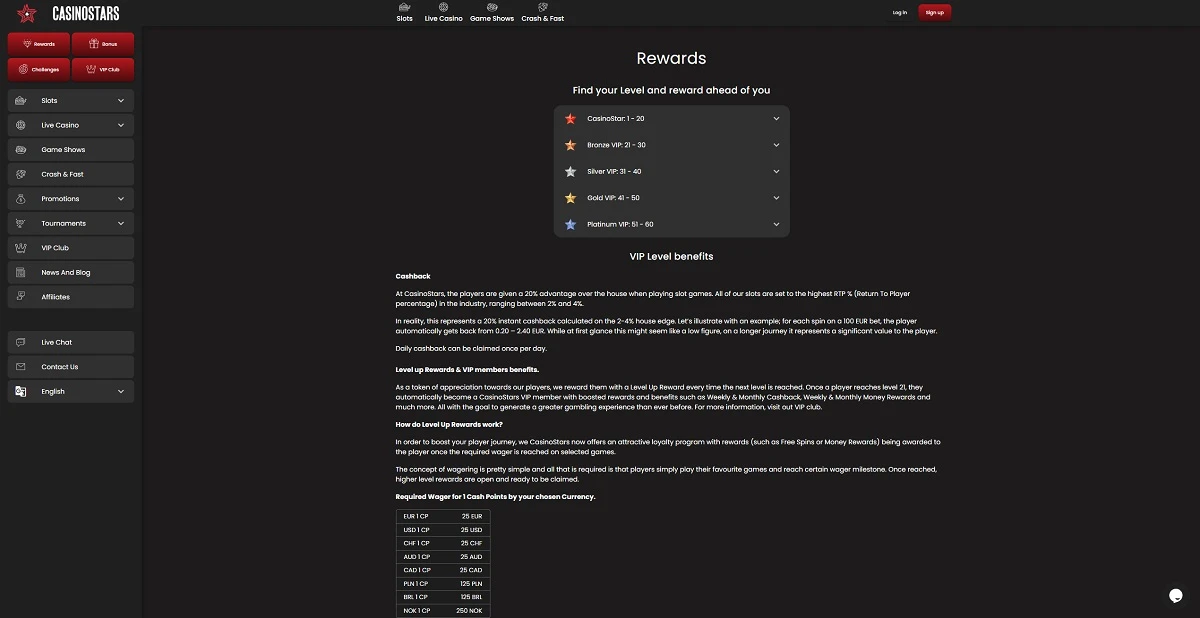Open the red Rewards tile
Image resolution: width=1200 pixels, height=618 pixels.
click(x=38, y=44)
